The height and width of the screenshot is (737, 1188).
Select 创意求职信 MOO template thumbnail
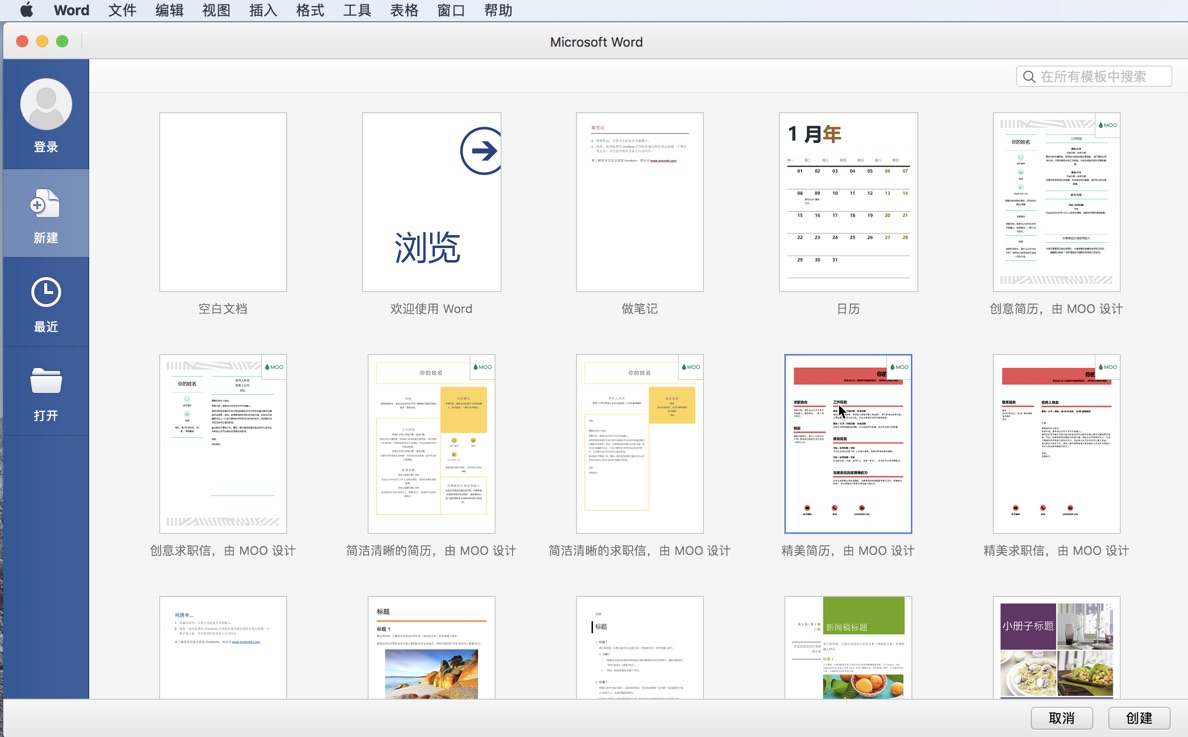click(223, 444)
